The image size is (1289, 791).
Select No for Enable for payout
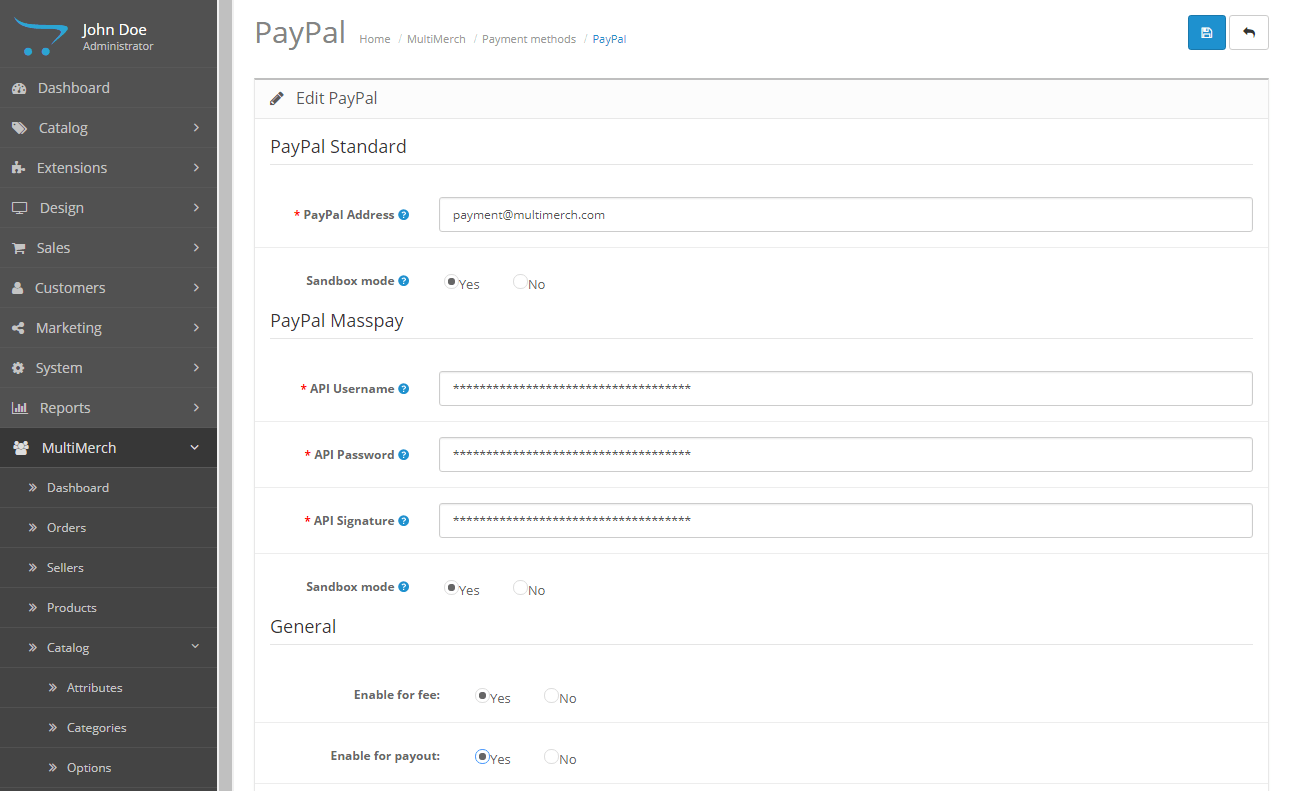pos(551,757)
